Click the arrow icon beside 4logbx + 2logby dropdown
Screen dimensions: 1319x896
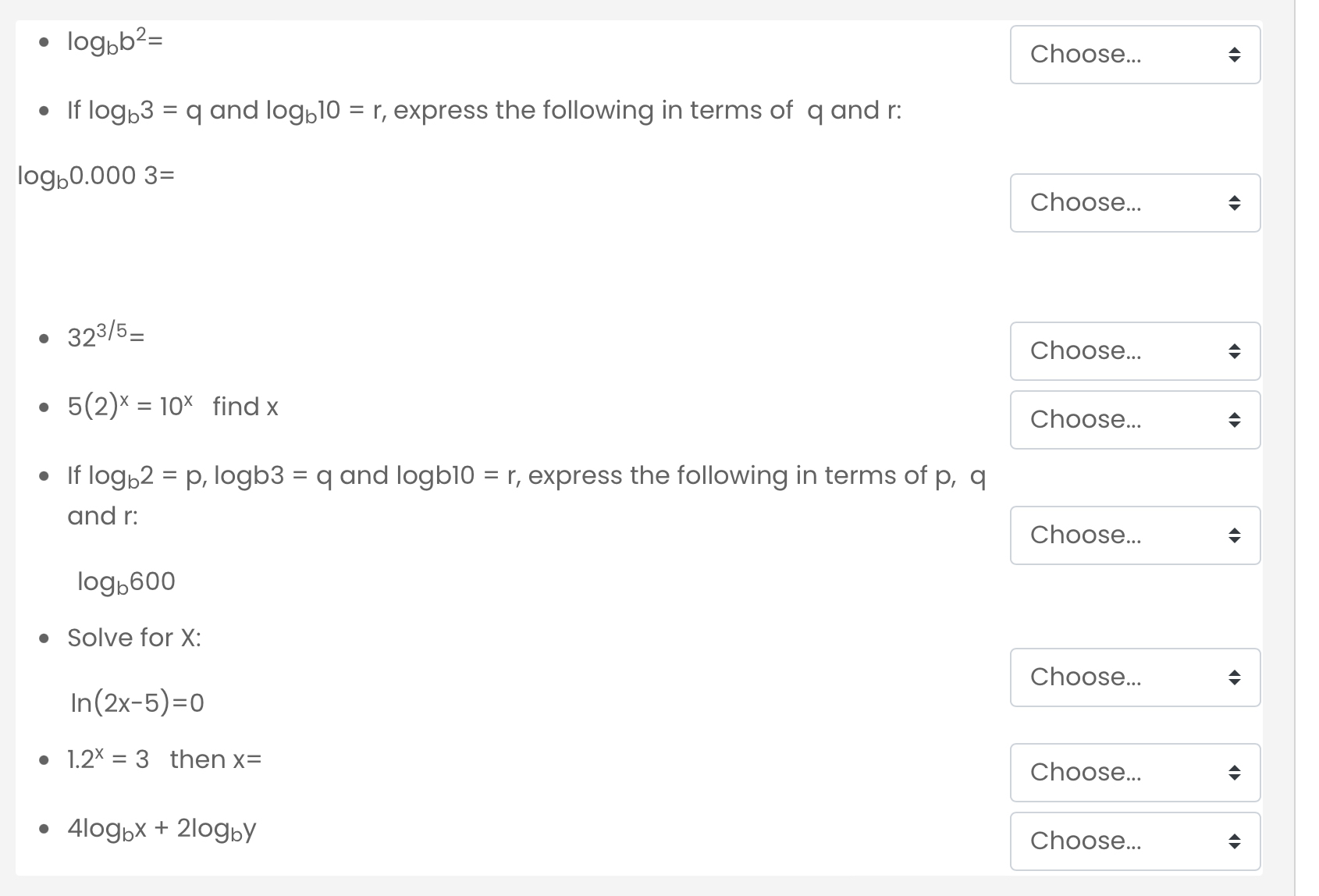click(1234, 841)
